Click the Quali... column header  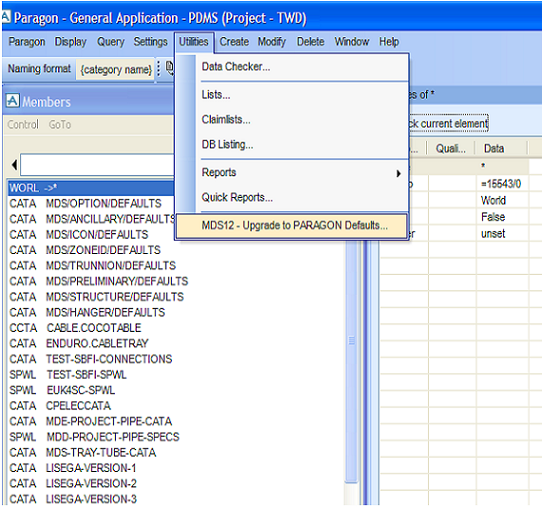(x=450, y=149)
